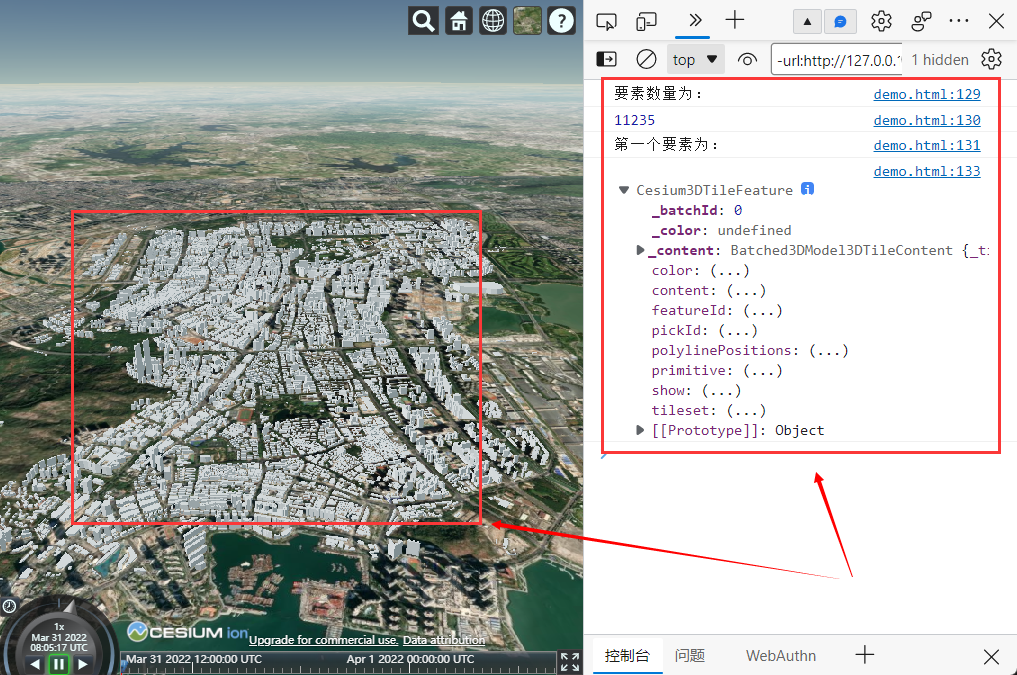Activate the DevTools inspect element tool
Viewport: 1017px width, 675px height.
(x=606, y=20)
